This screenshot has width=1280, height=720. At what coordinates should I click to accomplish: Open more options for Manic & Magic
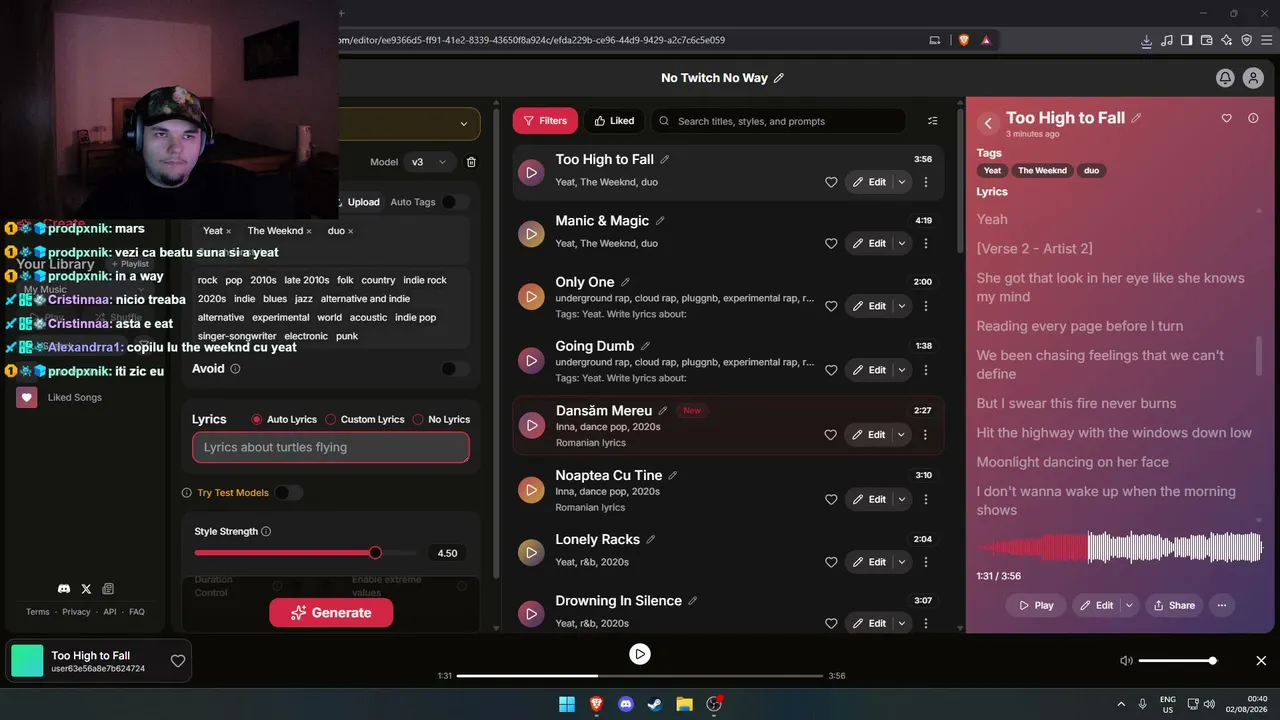point(926,243)
